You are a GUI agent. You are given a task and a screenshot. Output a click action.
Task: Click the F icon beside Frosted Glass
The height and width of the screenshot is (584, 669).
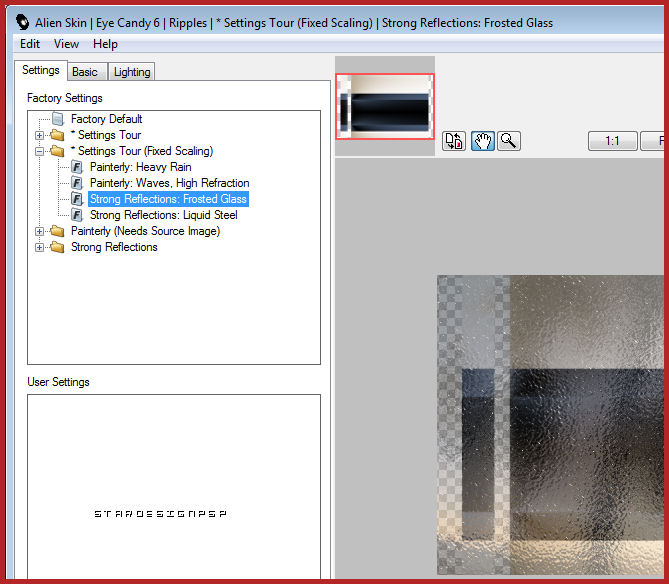click(x=77, y=199)
